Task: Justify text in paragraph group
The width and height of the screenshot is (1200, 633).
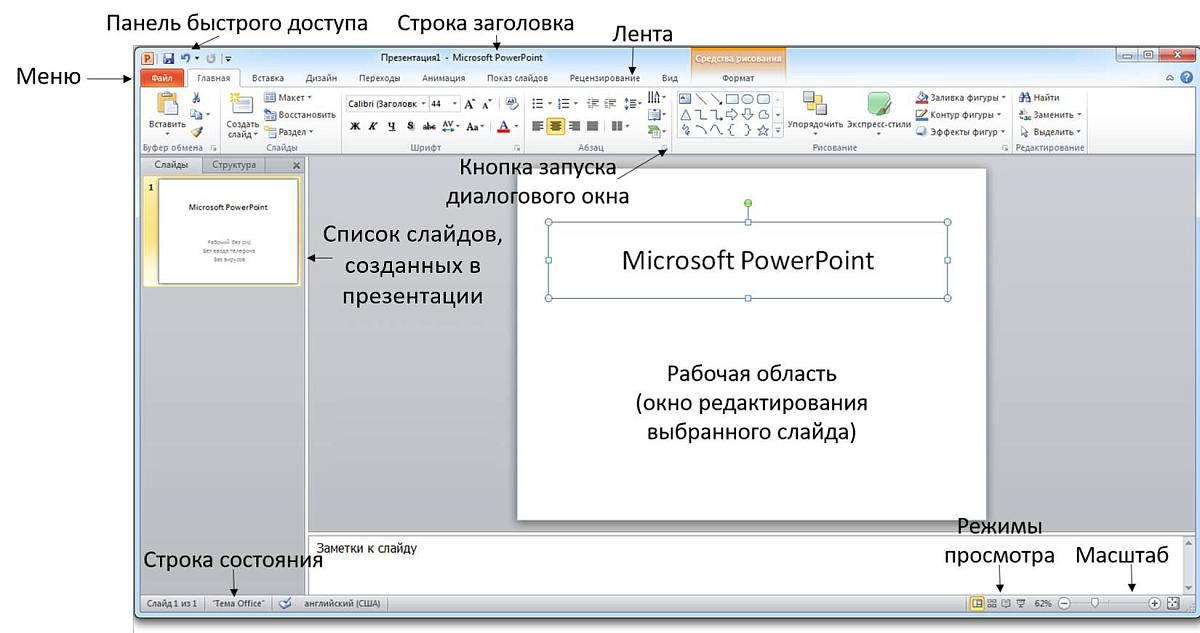Action: [x=592, y=126]
